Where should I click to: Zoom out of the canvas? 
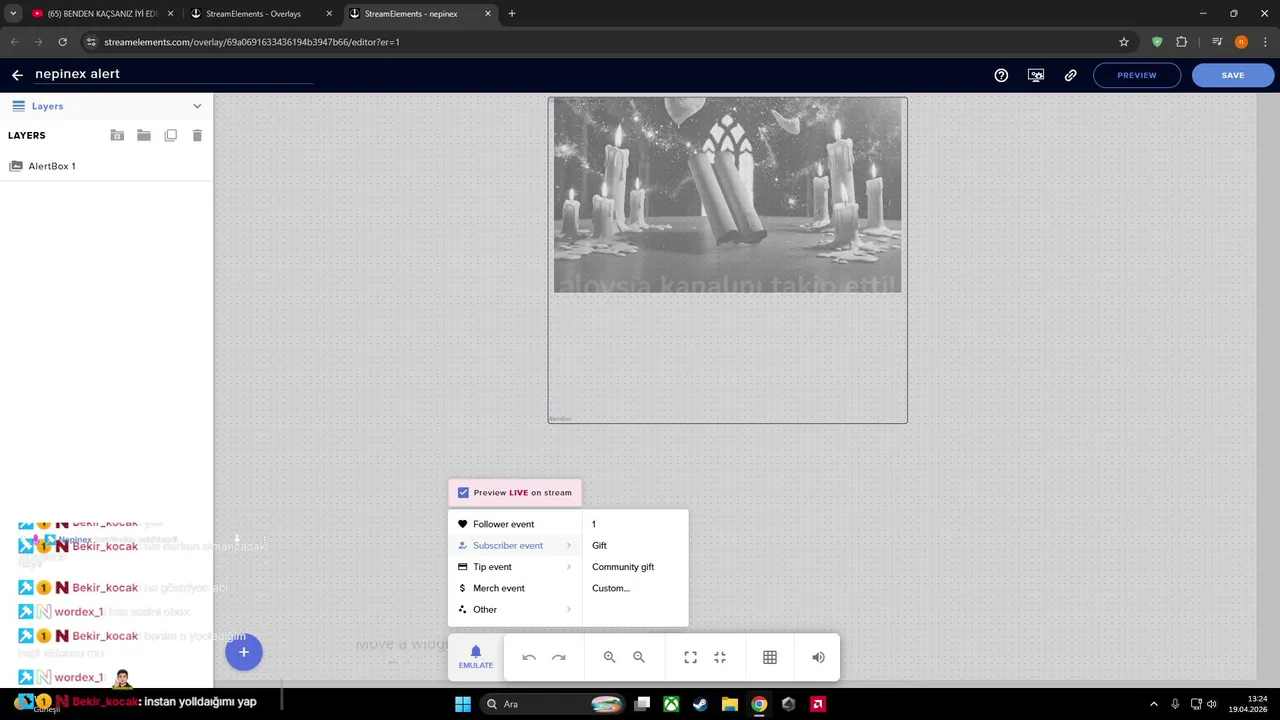(x=639, y=657)
